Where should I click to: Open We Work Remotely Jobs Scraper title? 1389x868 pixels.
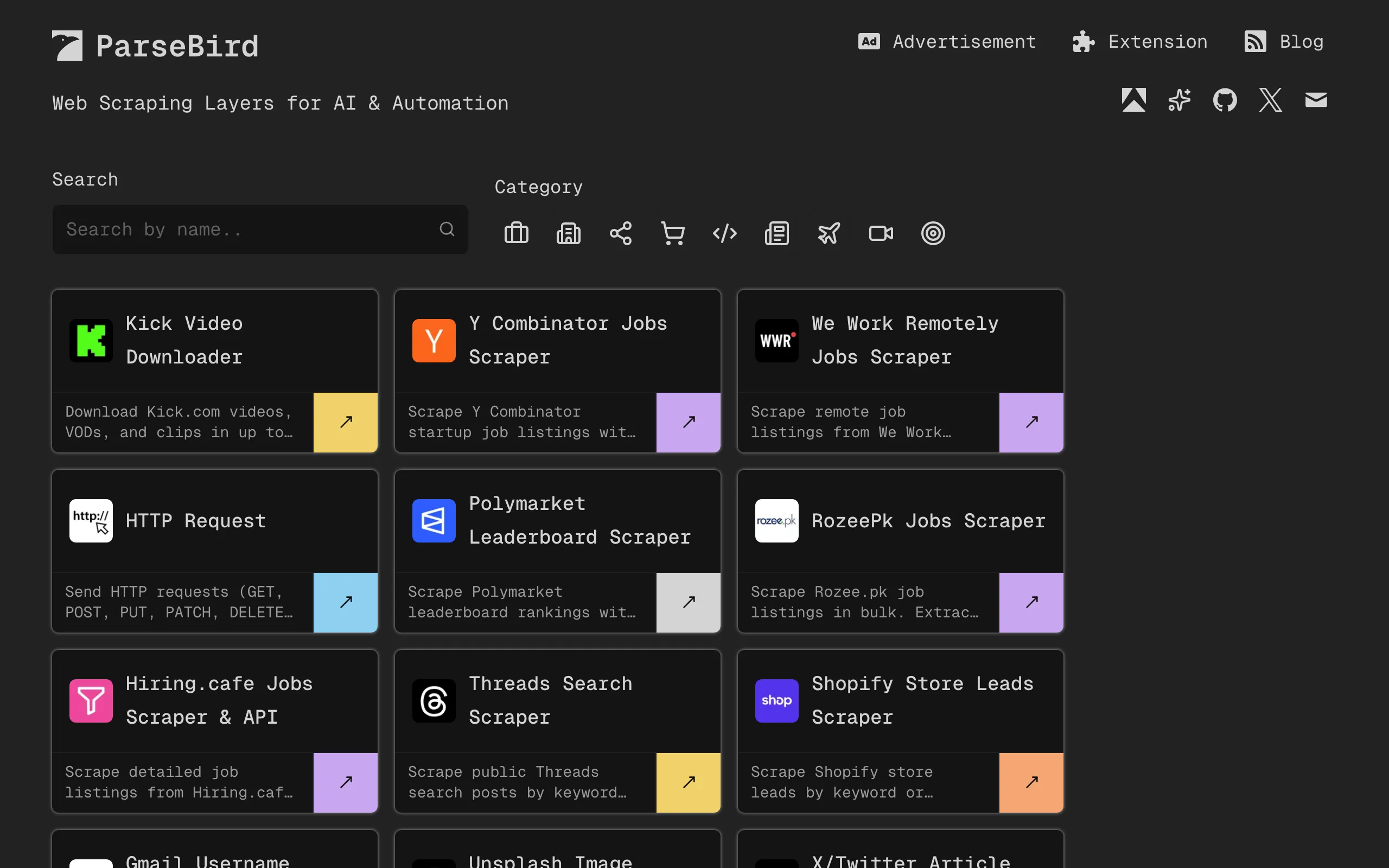(905, 341)
